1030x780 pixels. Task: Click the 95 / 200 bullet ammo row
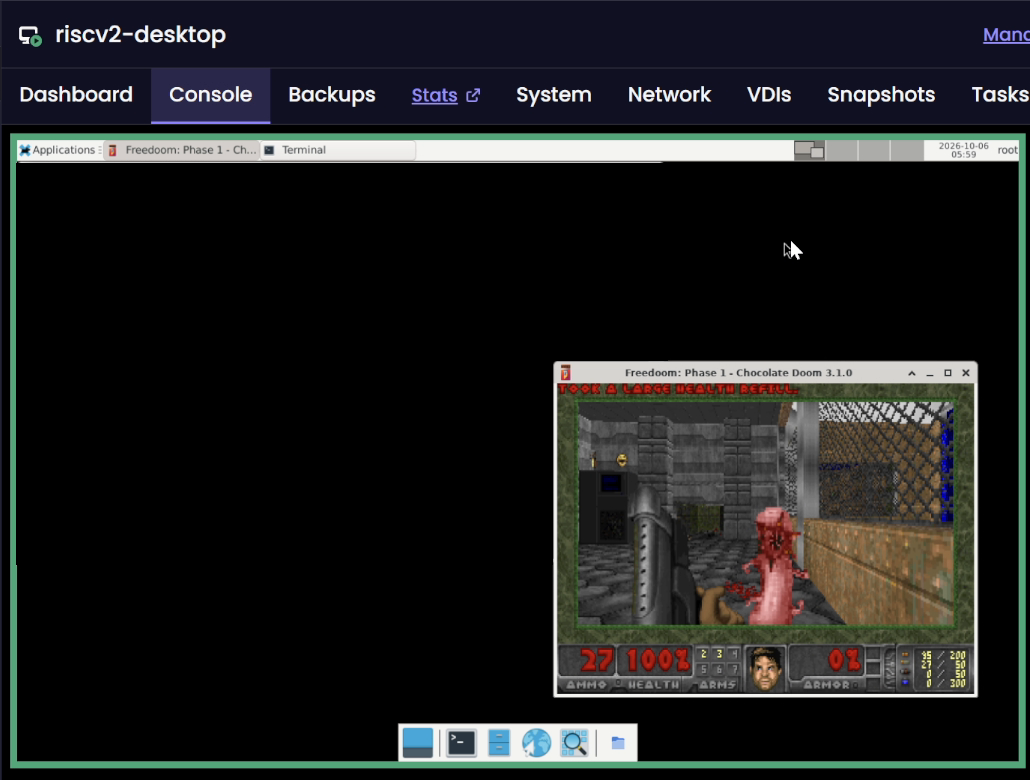(x=943, y=655)
